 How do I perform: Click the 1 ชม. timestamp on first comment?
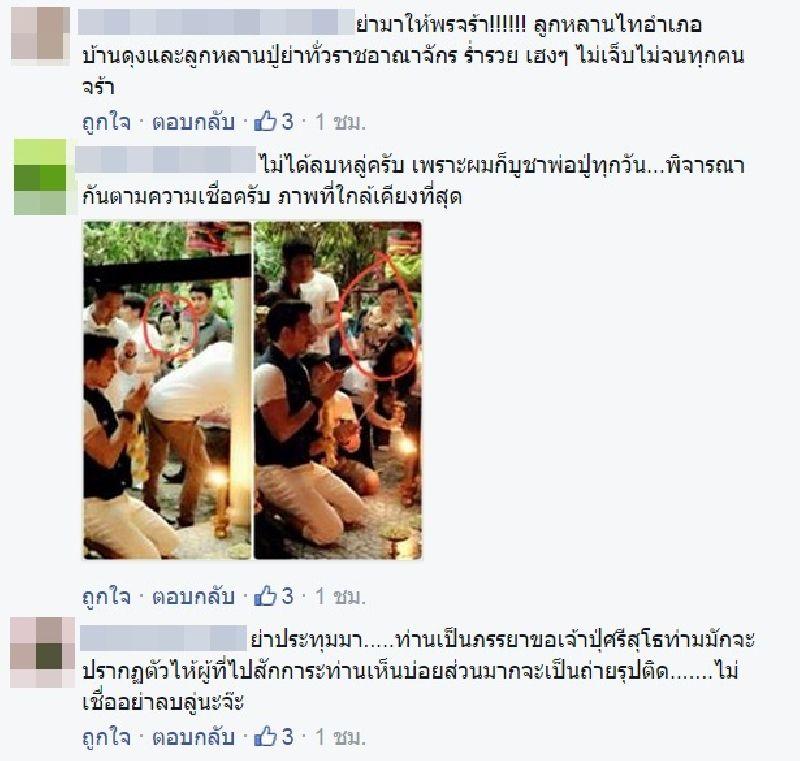click(x=340, y=122)
